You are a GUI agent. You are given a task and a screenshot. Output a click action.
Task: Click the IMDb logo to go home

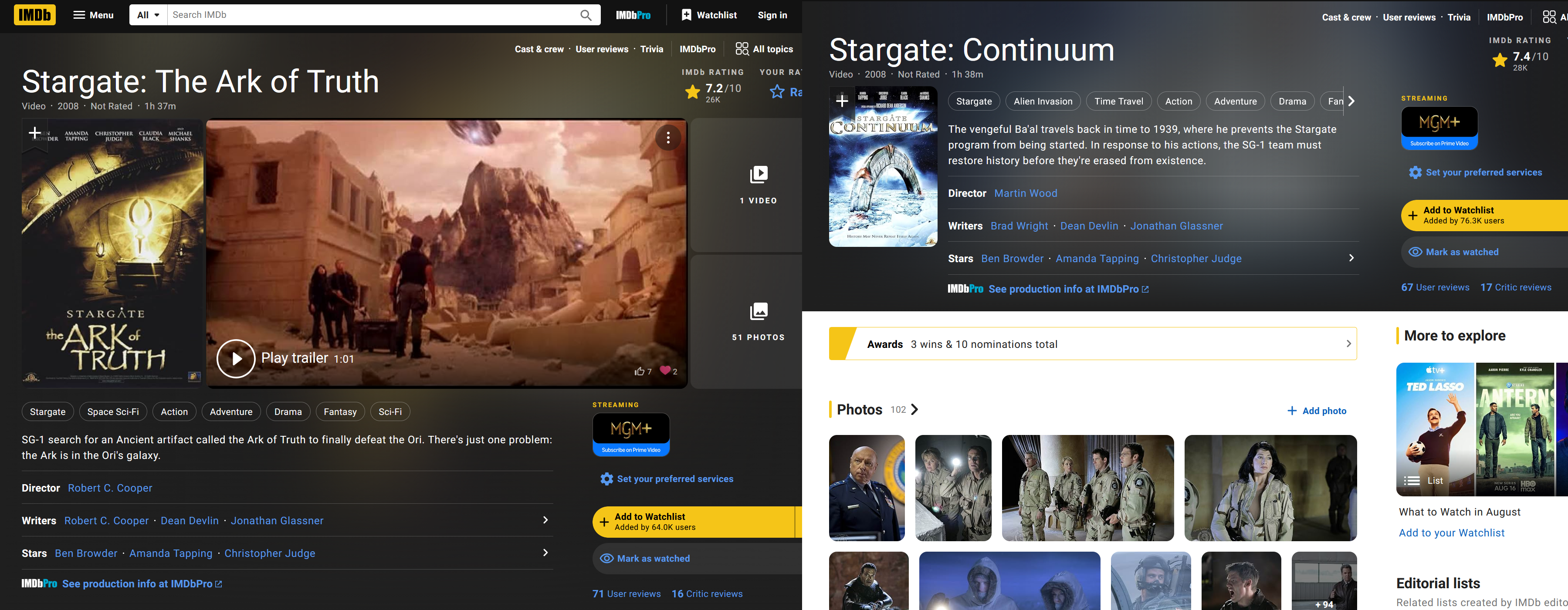point(35,15)
